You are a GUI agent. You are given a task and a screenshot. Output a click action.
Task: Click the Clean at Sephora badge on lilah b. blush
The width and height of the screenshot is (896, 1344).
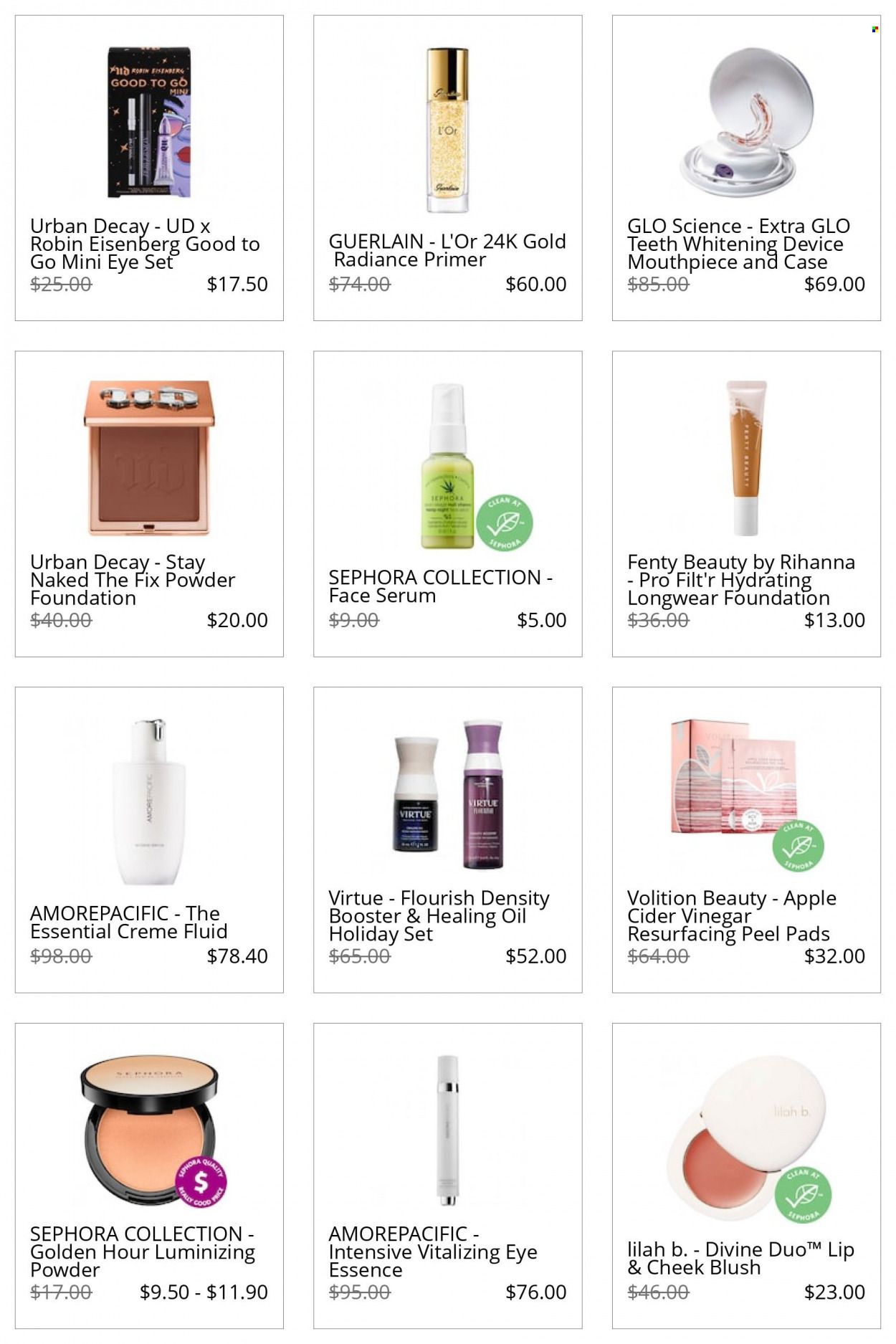(x=803, y=1195)
